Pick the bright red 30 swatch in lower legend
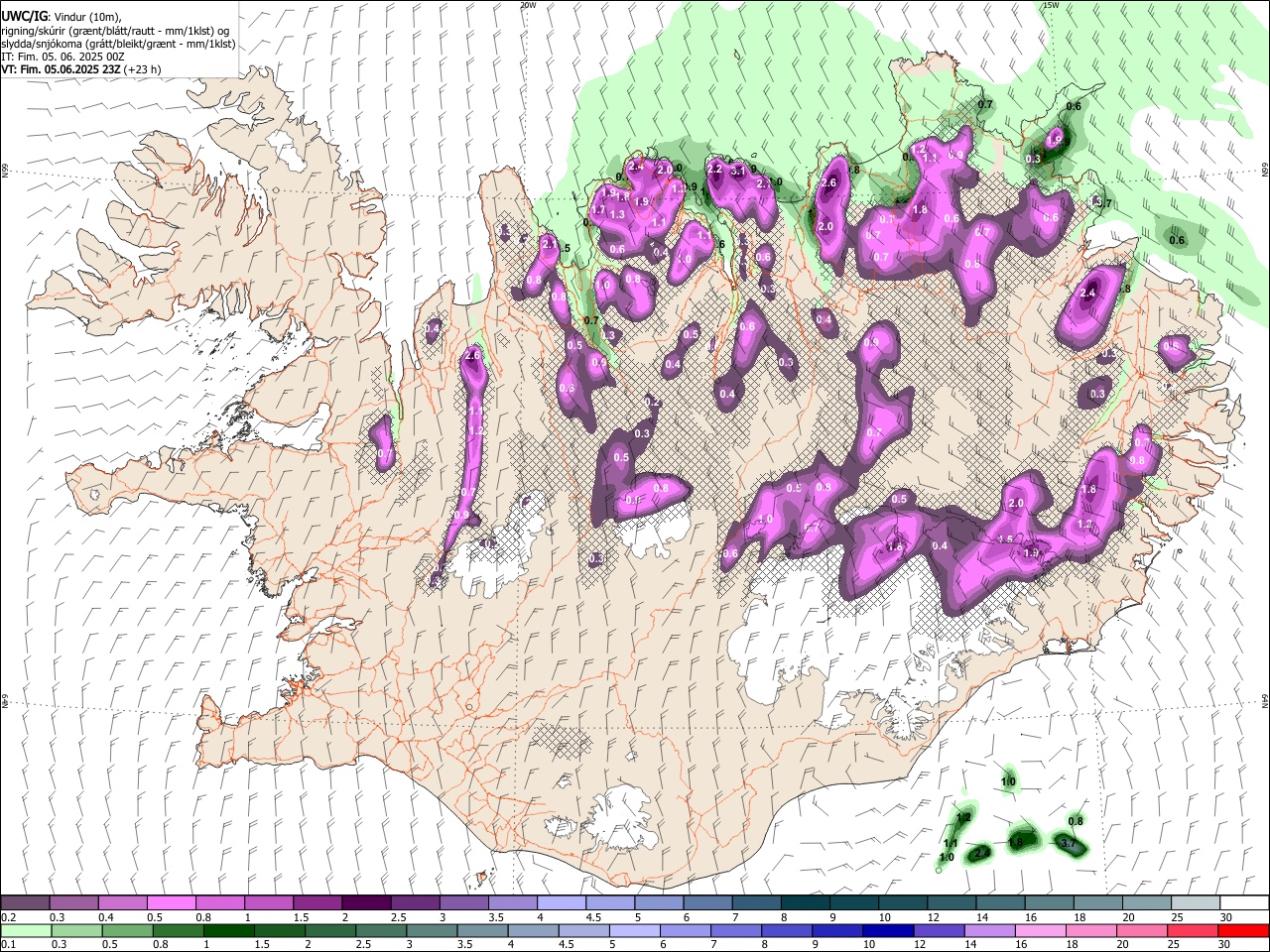The image size is (1270, 952). pyautogui.click(x=1243, y=930)
